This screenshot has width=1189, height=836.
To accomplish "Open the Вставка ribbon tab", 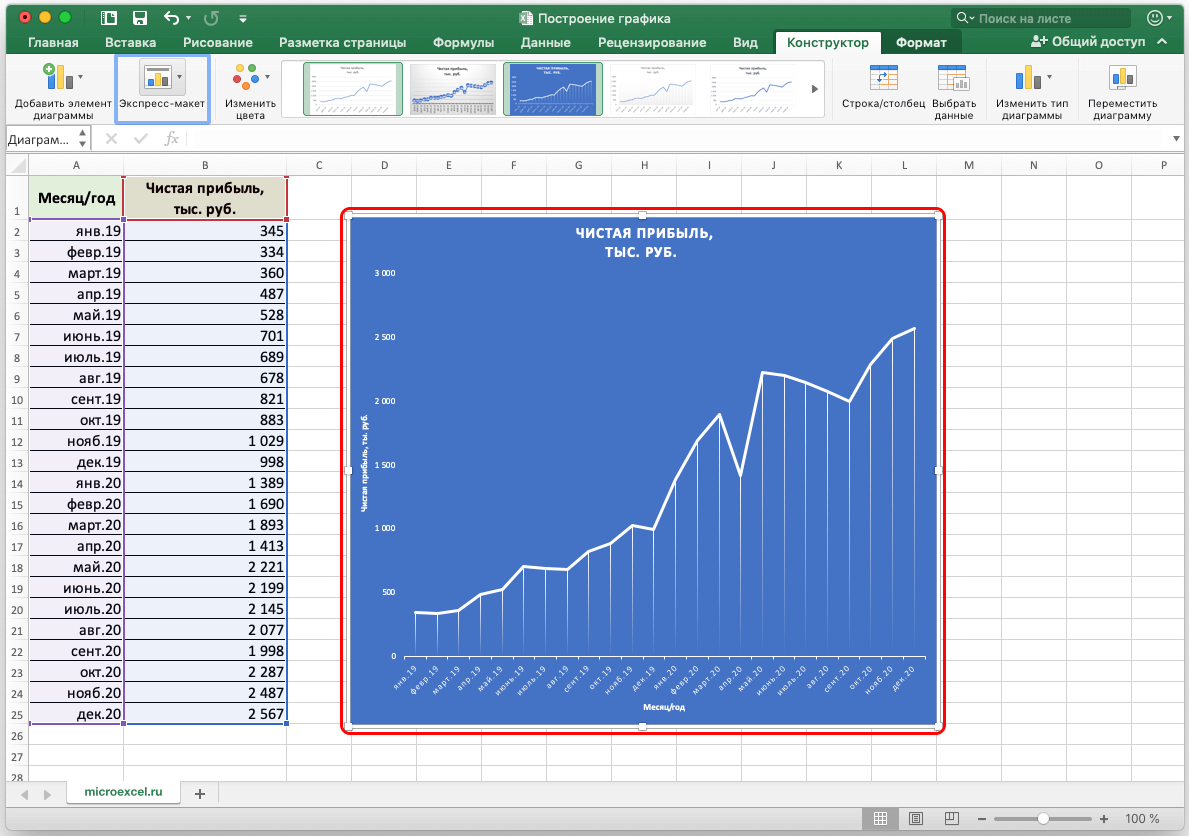I will tap(130, 42).
